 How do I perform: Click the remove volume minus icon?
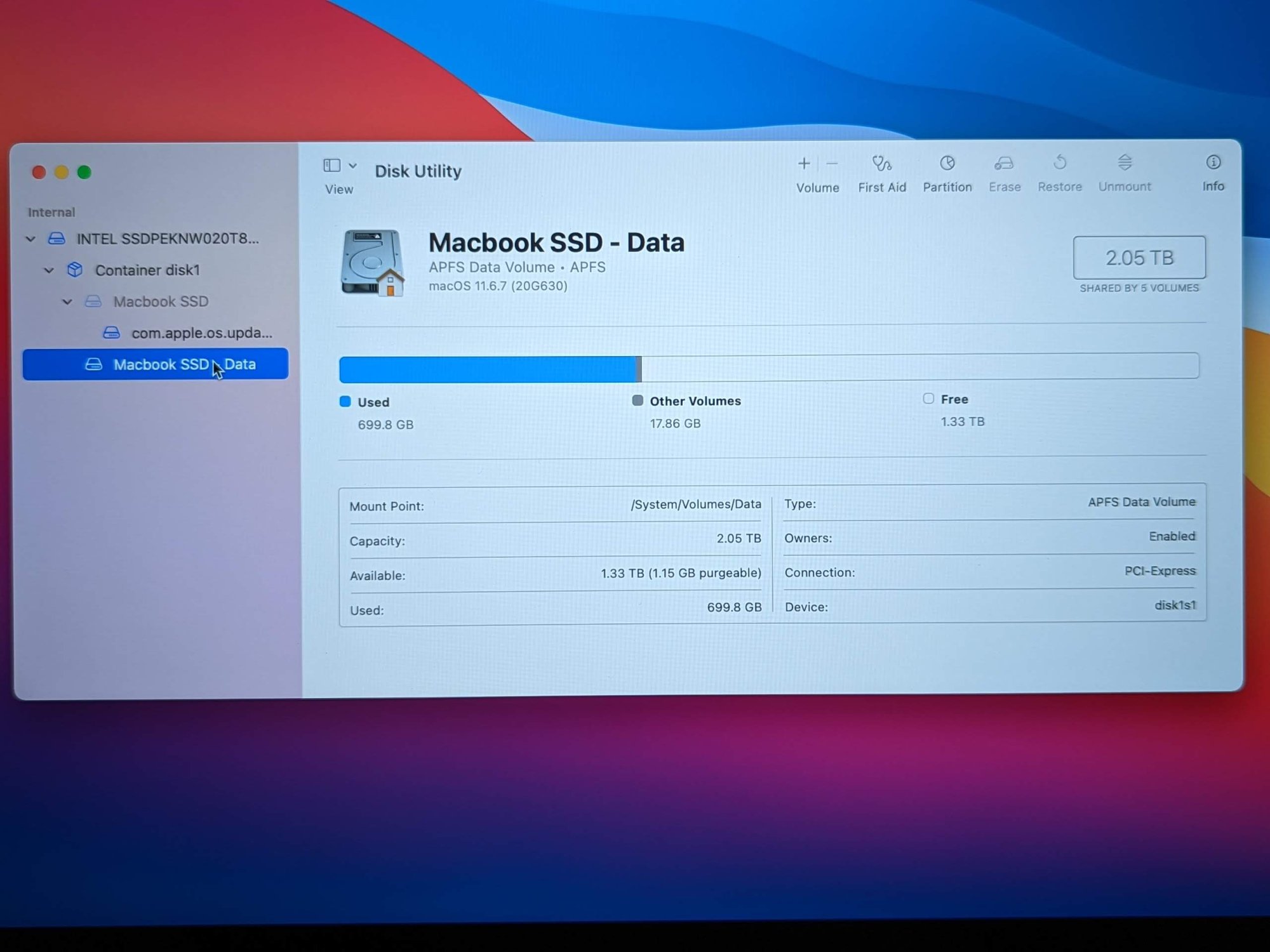coord(832,164)
